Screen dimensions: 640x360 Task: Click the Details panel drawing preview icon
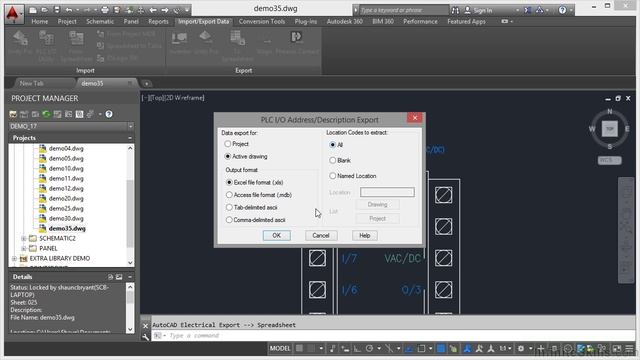(x=119, y=277)
